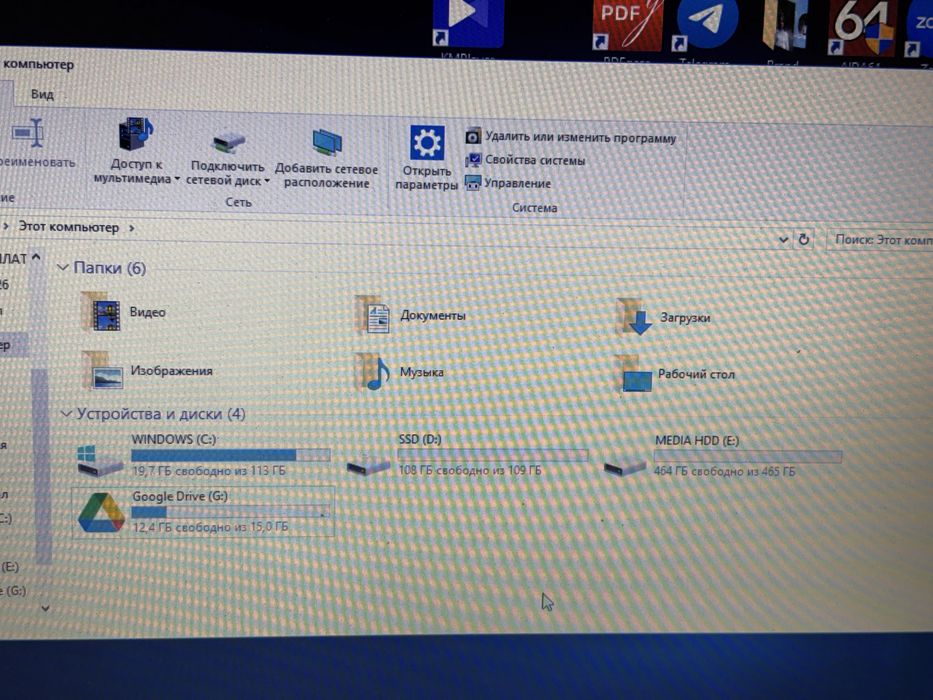Viewport: 933px width, 700px height.
Task: Open the KMPlayer desktop shortcut
Action: pos(468,24)
